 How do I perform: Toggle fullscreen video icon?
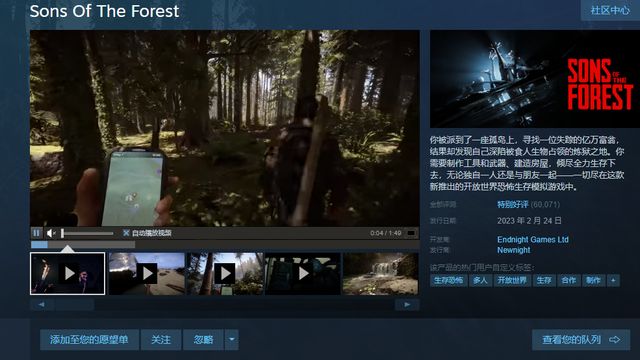(411, 233)
